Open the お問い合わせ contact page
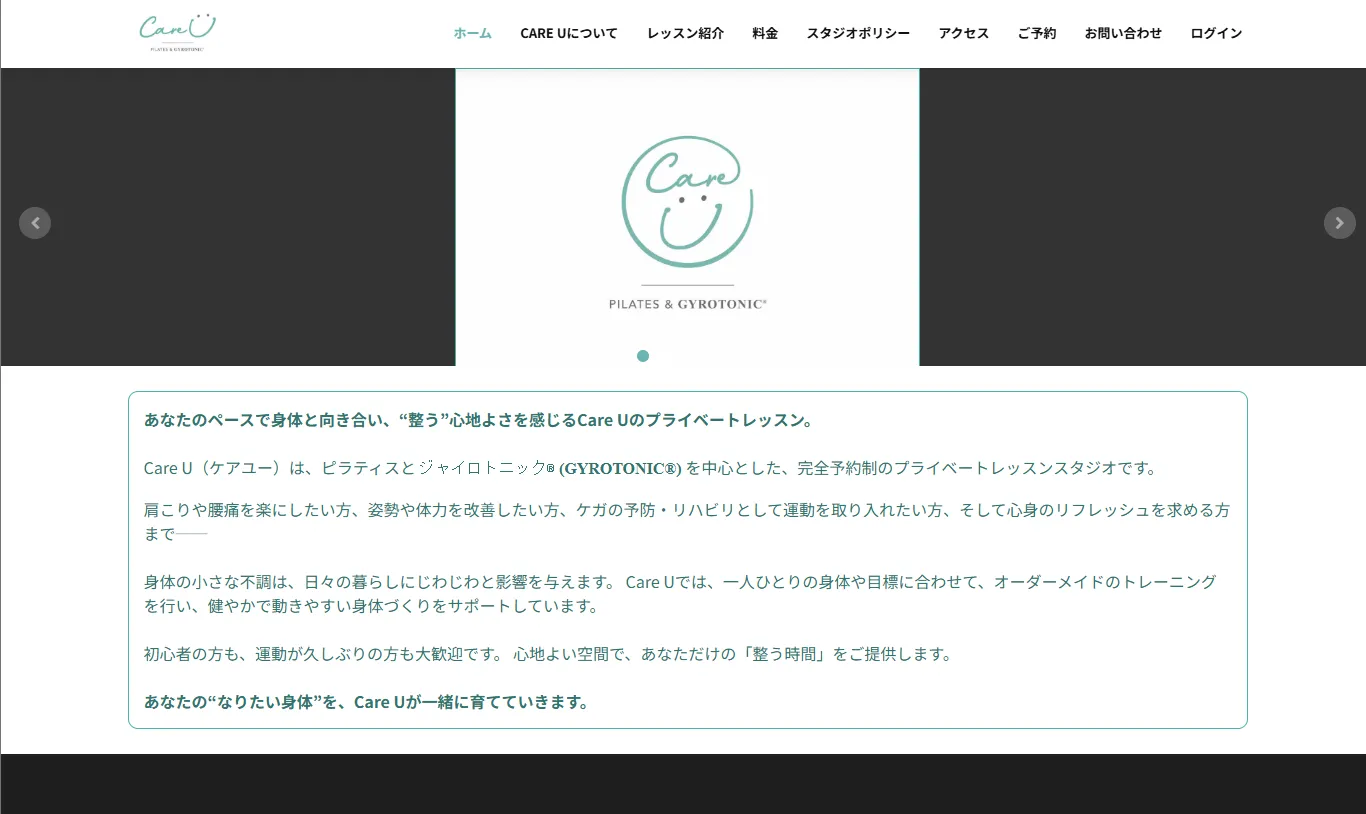This screenshot has width=1366, height=814. [x=1123, y=33]
